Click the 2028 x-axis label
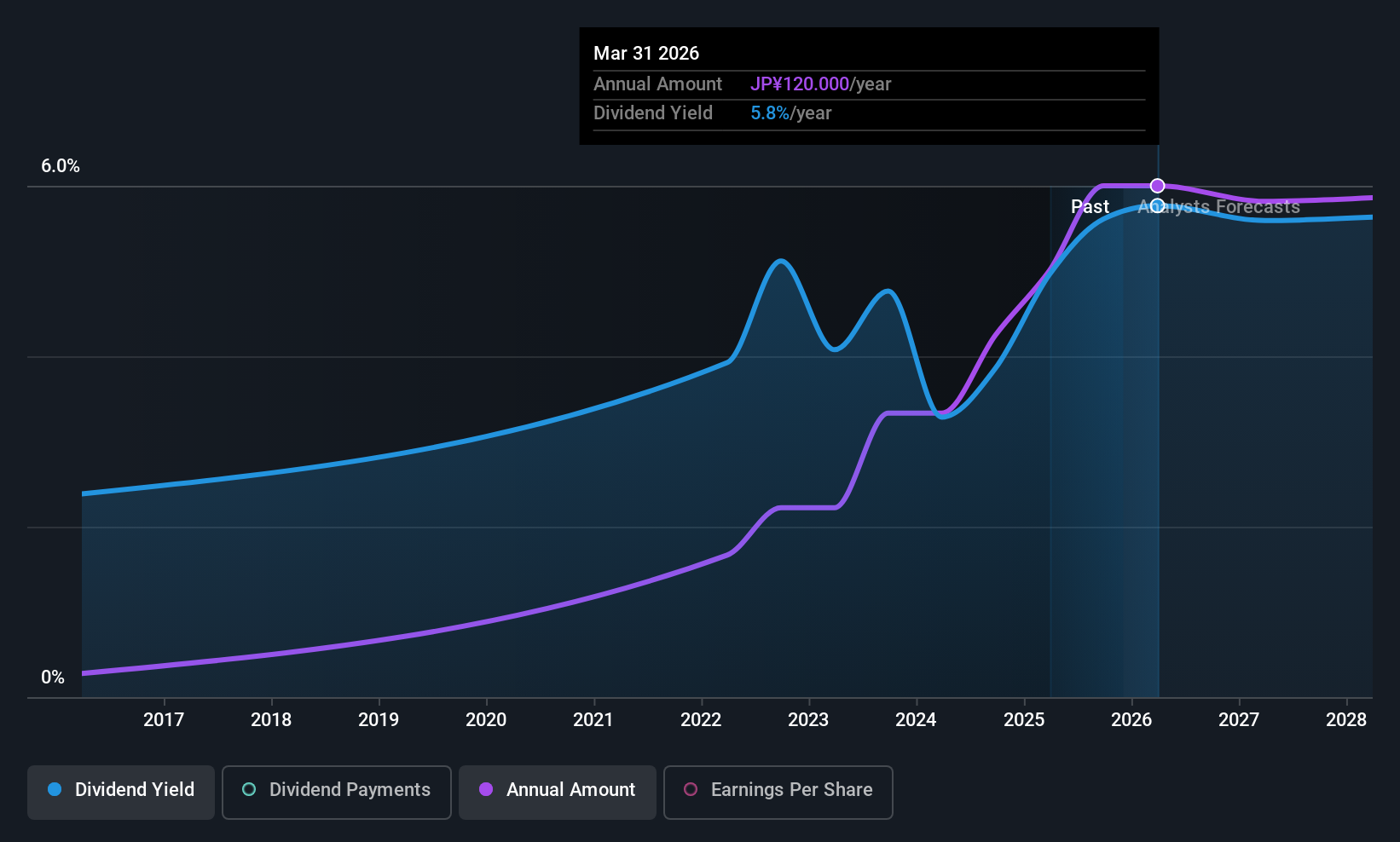This screenshot has width=1400, height=842. [1346, 720]
